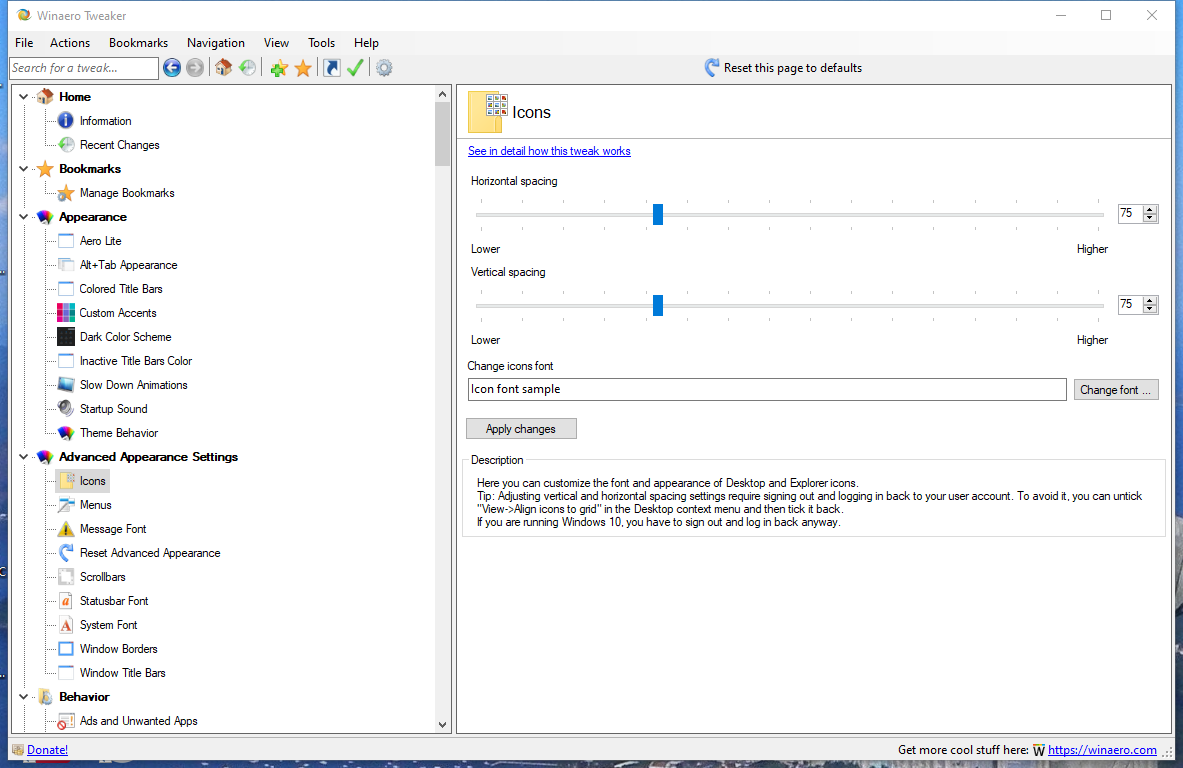Click the Reset page blue arrow icon
This screenshot has height=768, width=1183.
tap(711, 68)
